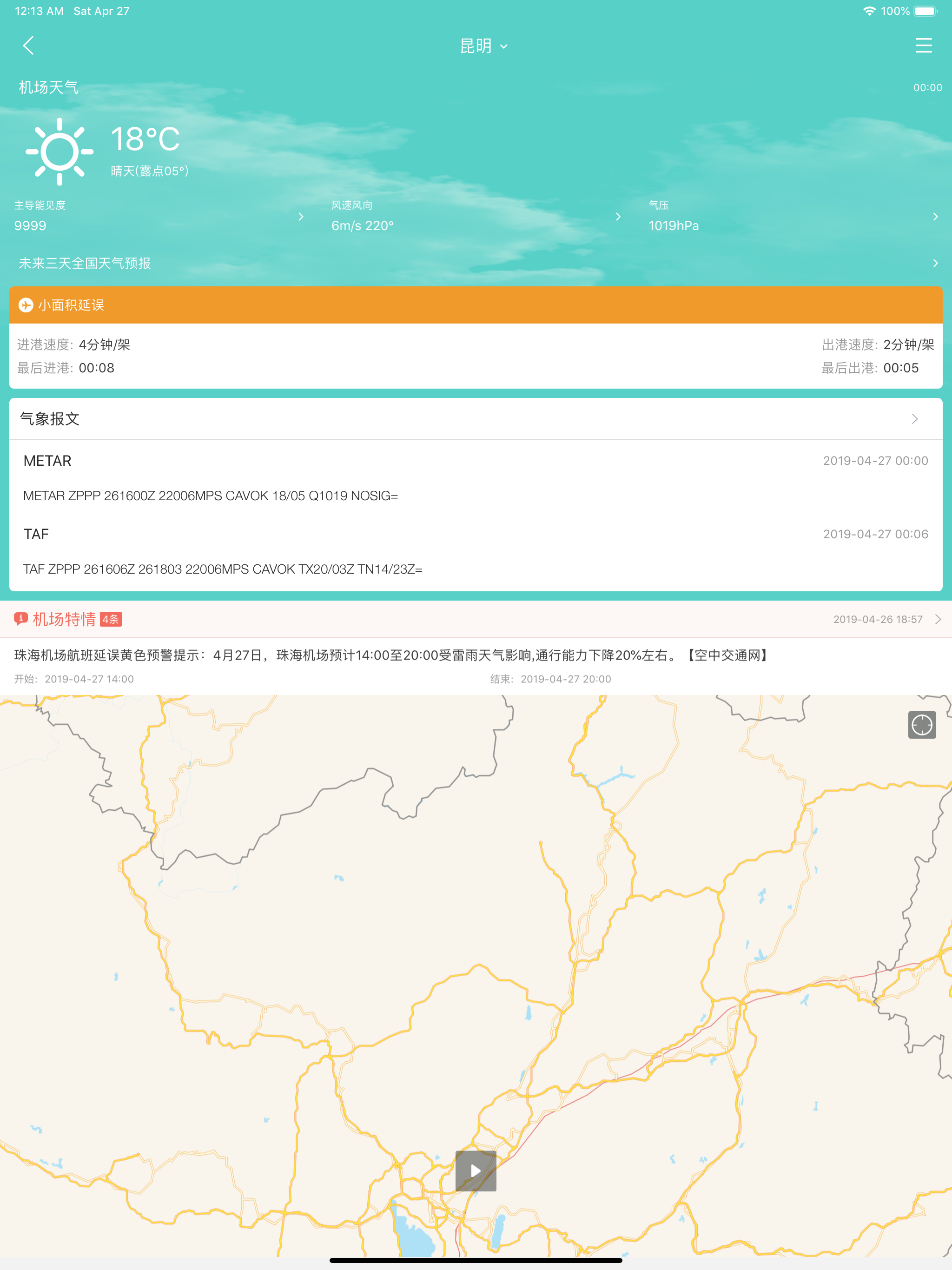Screen dimensions: 952x1270
Task: Open the 昆明 airport selector dropdown
Action: coord(483,46)
